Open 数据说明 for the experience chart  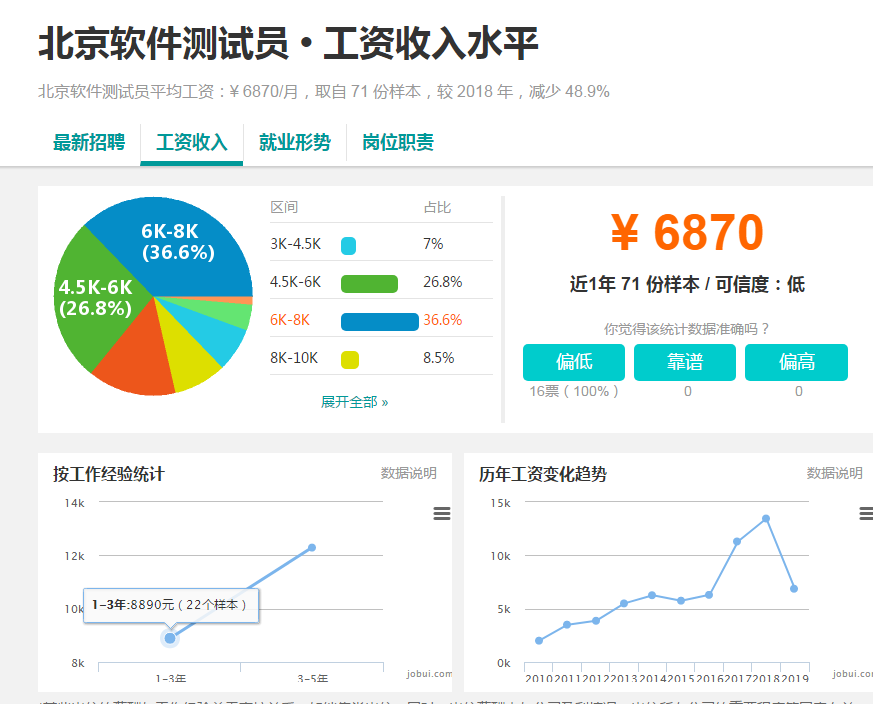pos(408,473)
